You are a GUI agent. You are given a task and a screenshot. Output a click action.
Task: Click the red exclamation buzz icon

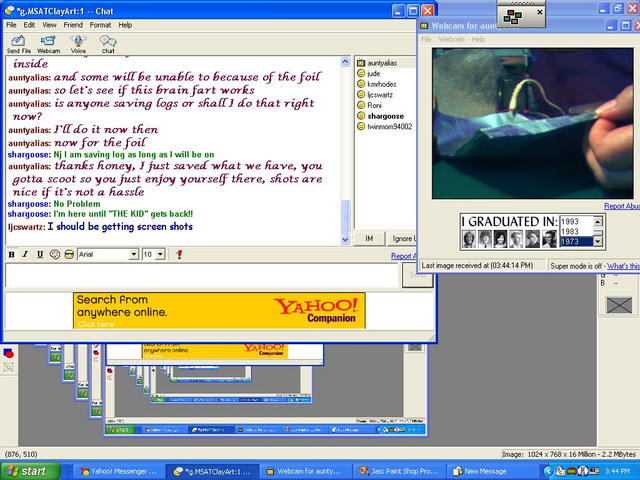click(179, 254)
